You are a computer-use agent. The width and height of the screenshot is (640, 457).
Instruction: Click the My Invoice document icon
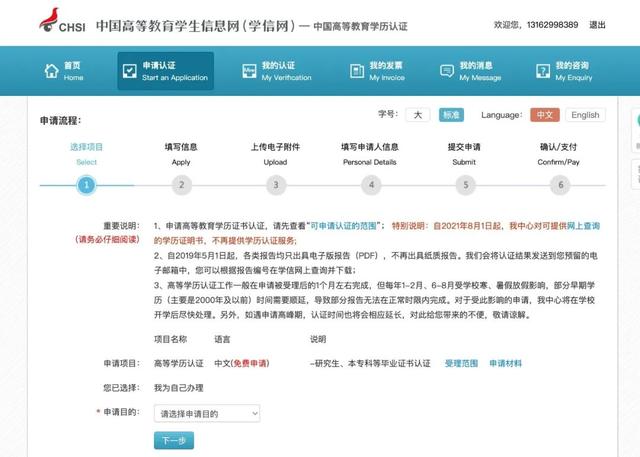(357, 71)
